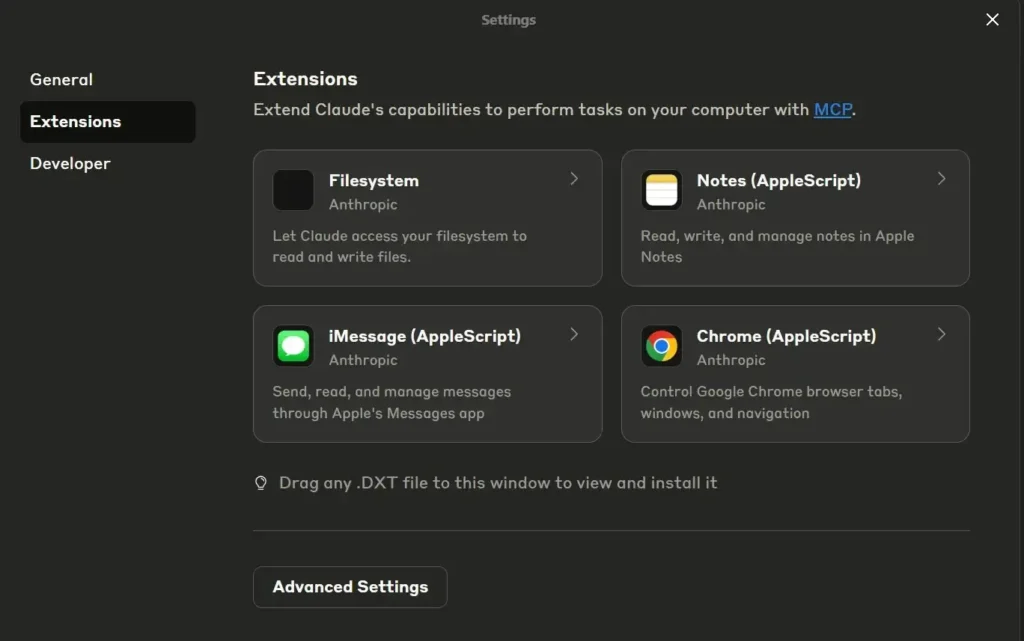Image resolution: width=1024 pixels, height=641 pixels.
Task: Click the Settings window title
Action: pos(509,20)
